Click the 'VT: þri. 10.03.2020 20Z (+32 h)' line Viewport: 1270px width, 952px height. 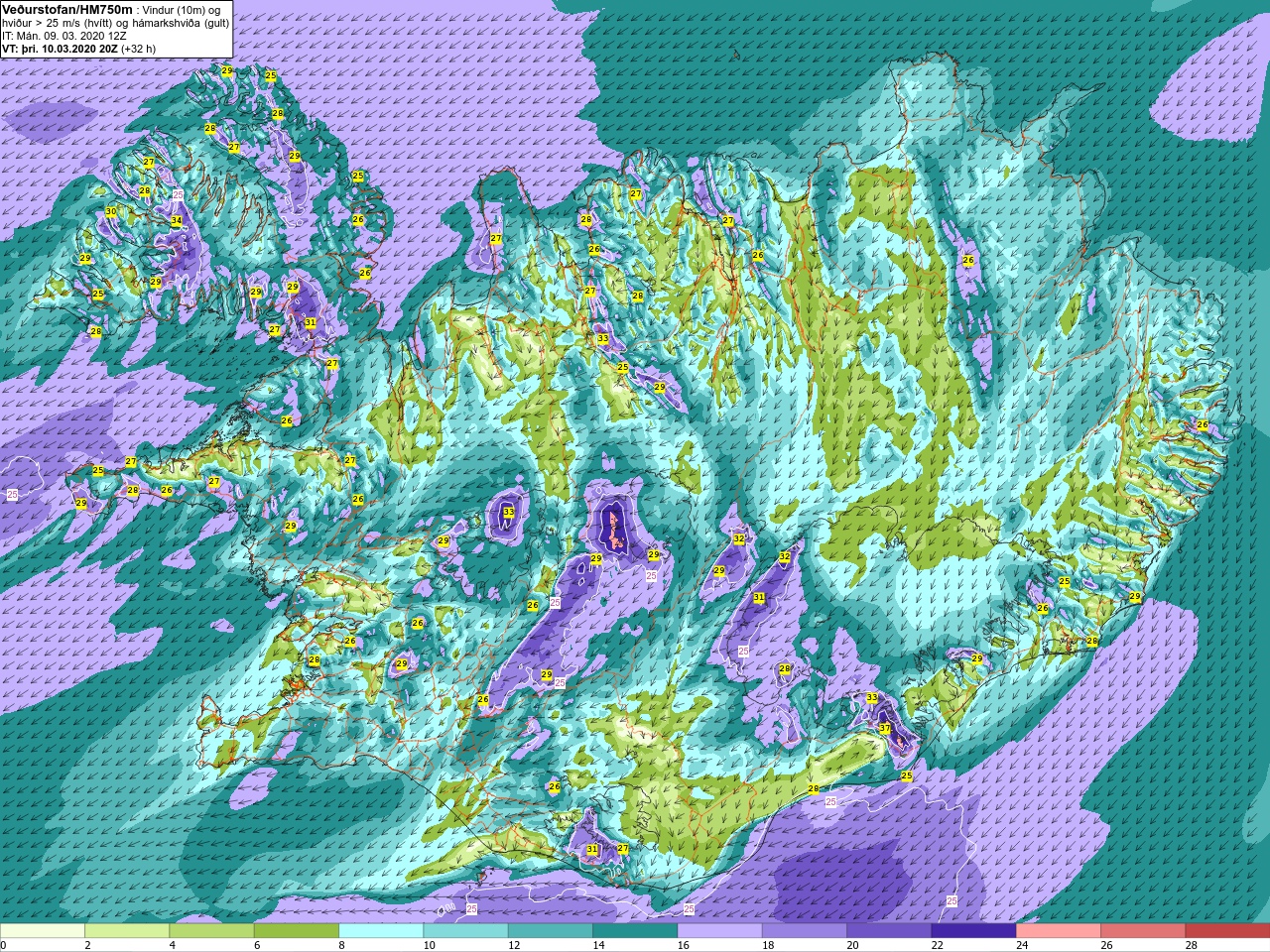79,47
